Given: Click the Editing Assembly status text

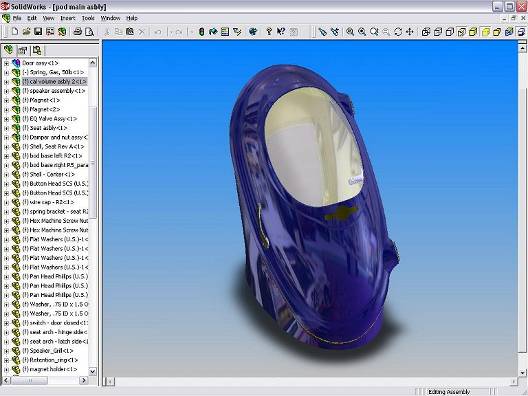Looking at the screenshot, I should [449, 392].
